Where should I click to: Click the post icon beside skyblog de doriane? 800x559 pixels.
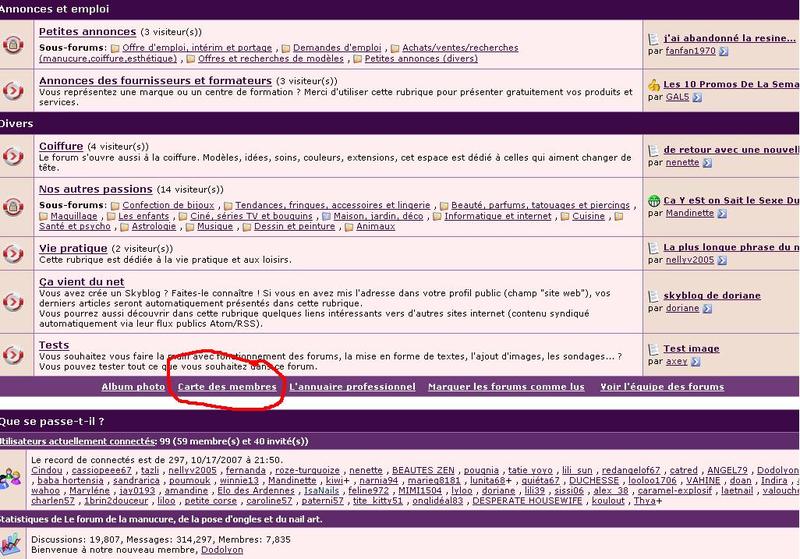point(653,296)
